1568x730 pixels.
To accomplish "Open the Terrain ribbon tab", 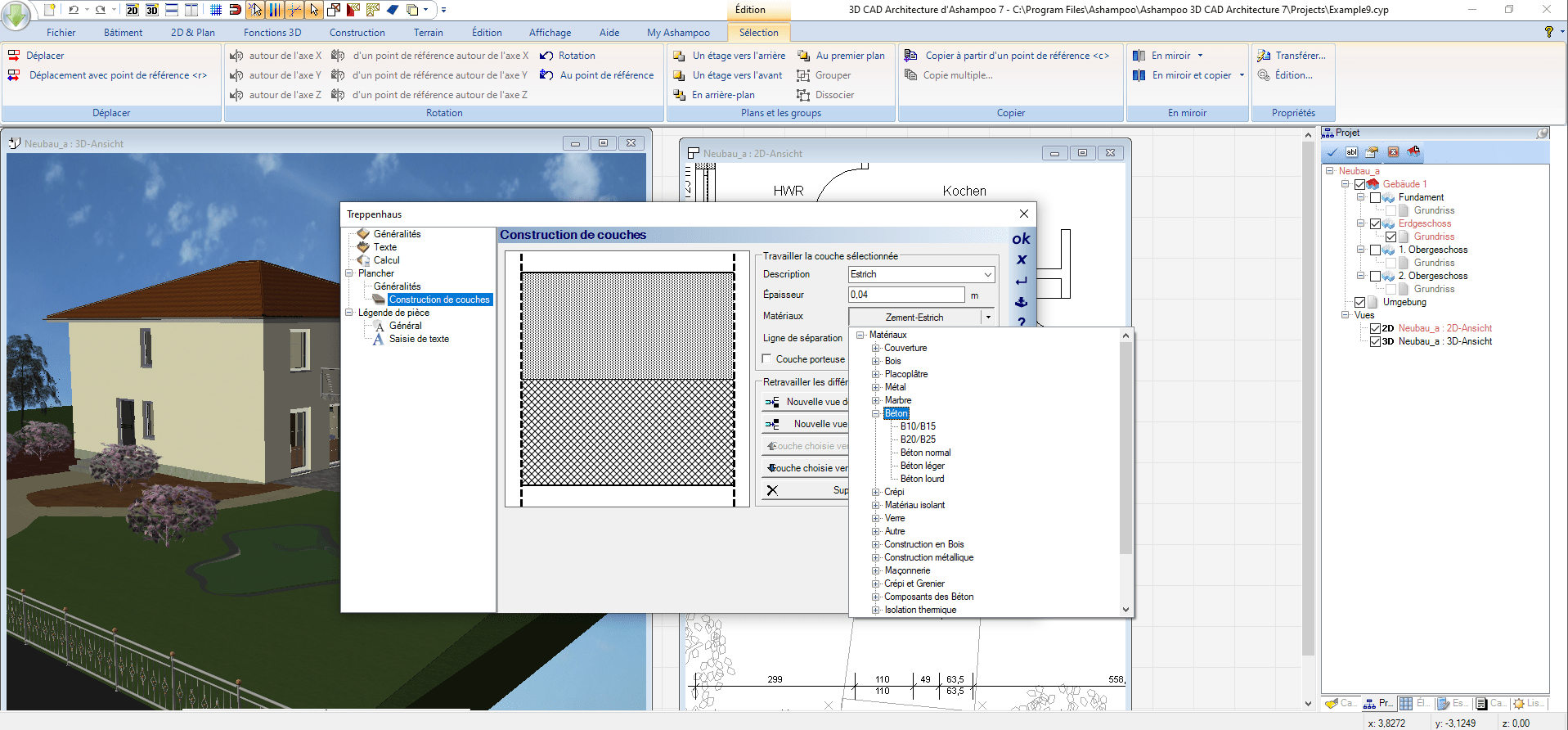I will pyautogui.click(x=429, y=33).
